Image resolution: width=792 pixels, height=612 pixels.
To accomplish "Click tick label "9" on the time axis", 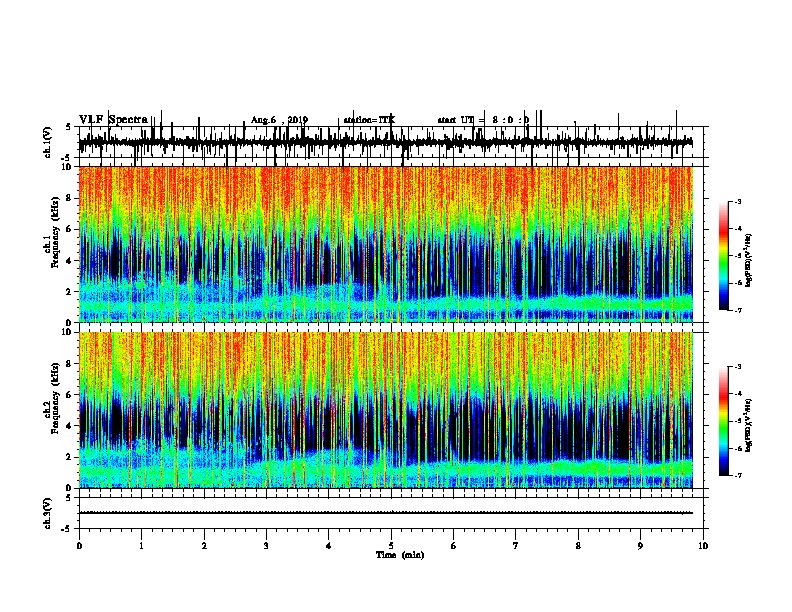I will point(640,546).
